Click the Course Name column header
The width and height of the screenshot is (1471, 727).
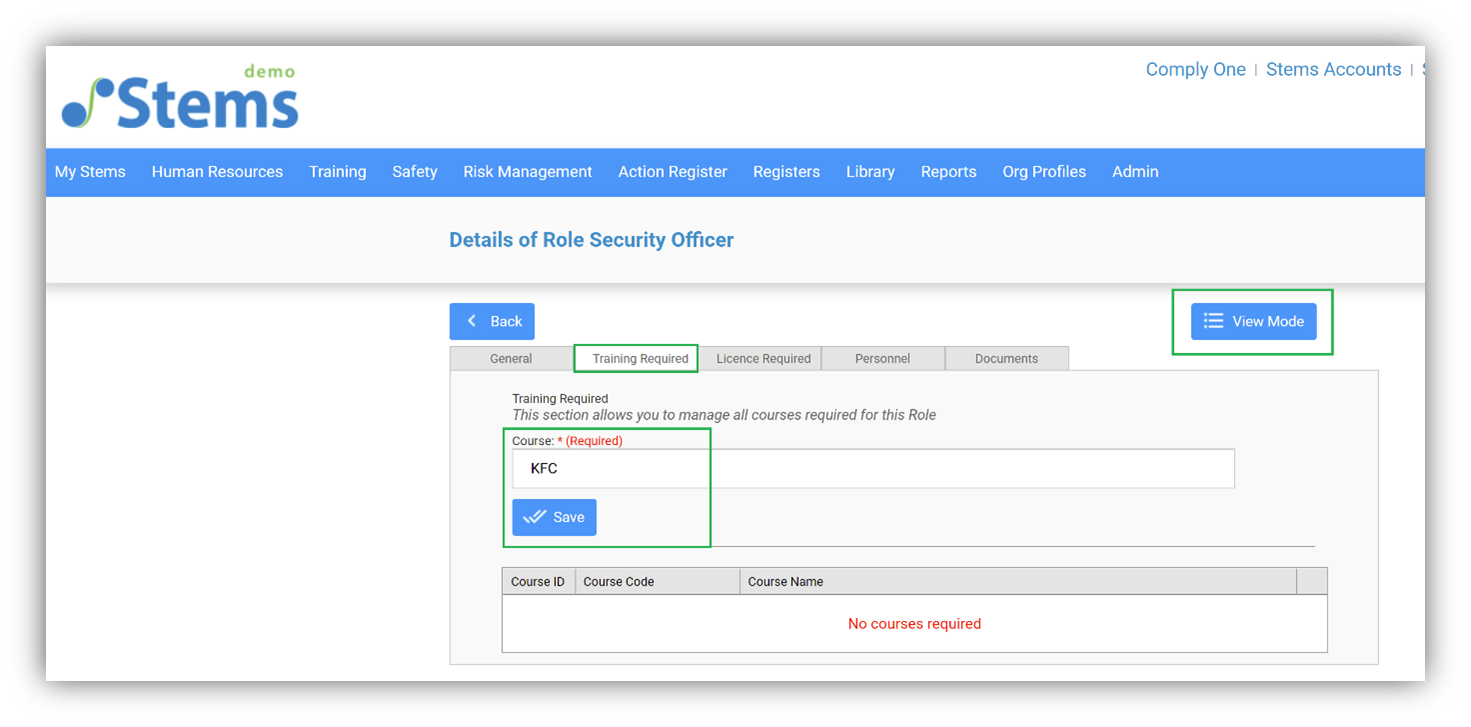[x=1017, y=581]
